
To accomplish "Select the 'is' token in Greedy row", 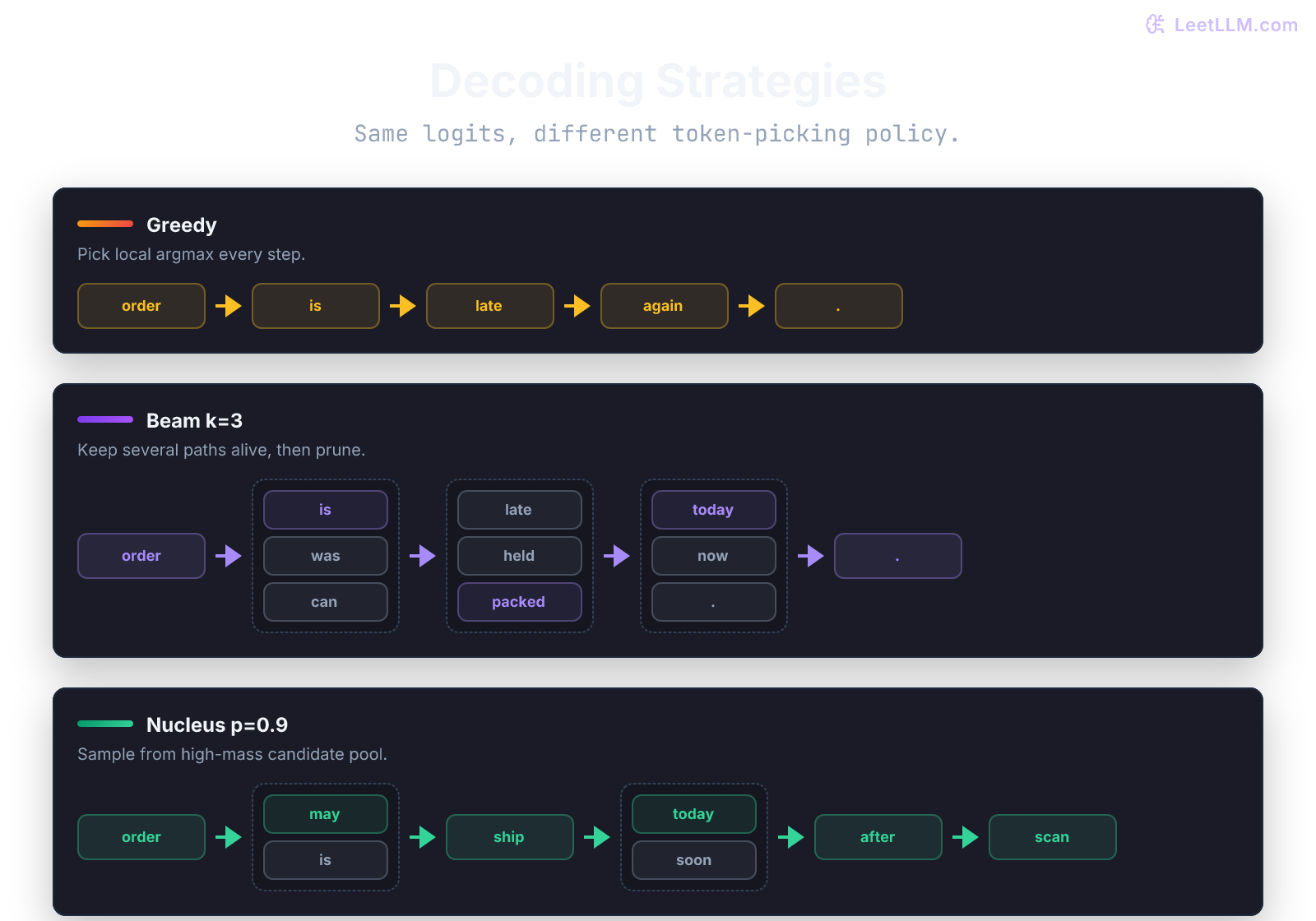I will click(x=316, y=306).
